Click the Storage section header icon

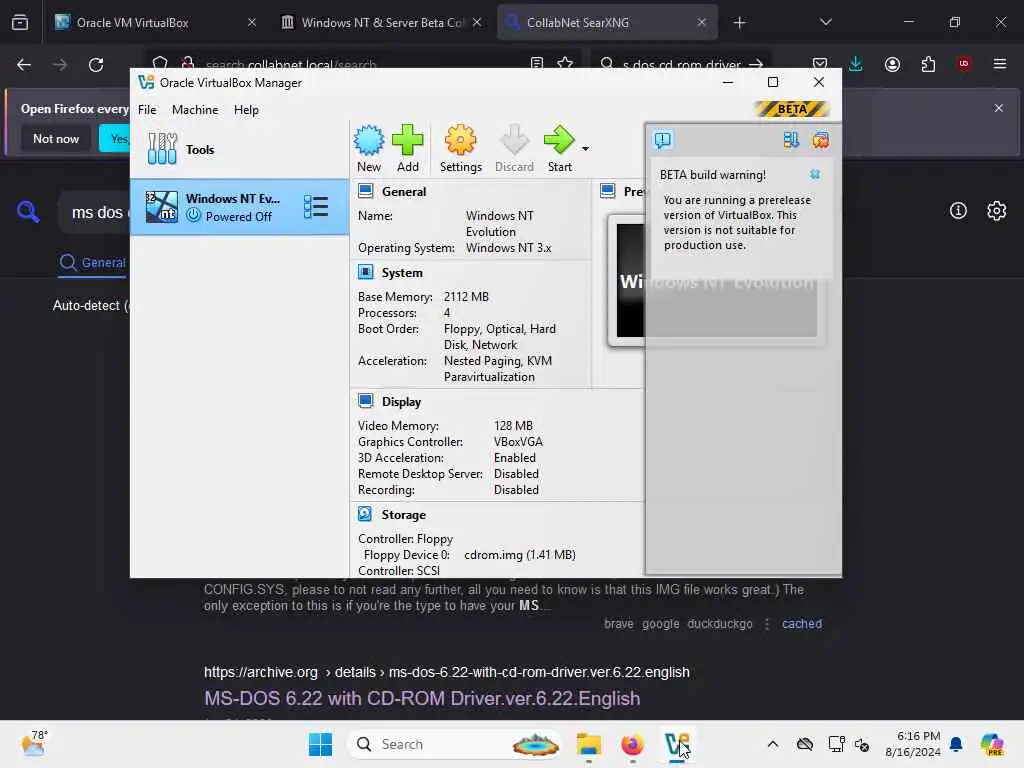point(366,514)
